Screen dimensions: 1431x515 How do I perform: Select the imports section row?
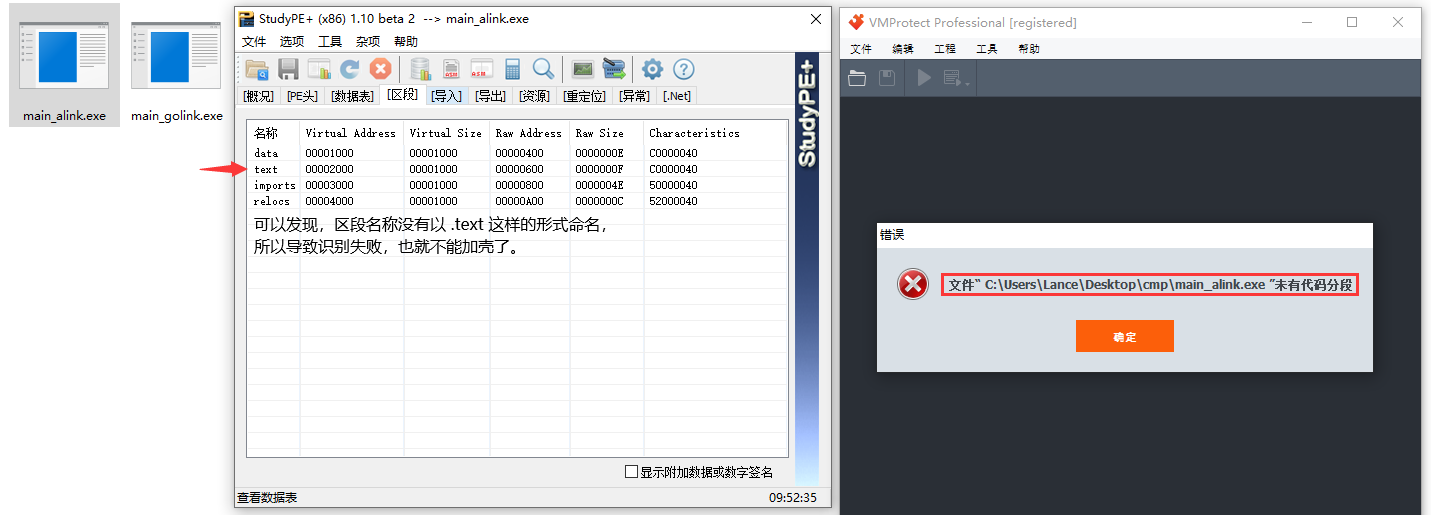click(x=517, y=185)
